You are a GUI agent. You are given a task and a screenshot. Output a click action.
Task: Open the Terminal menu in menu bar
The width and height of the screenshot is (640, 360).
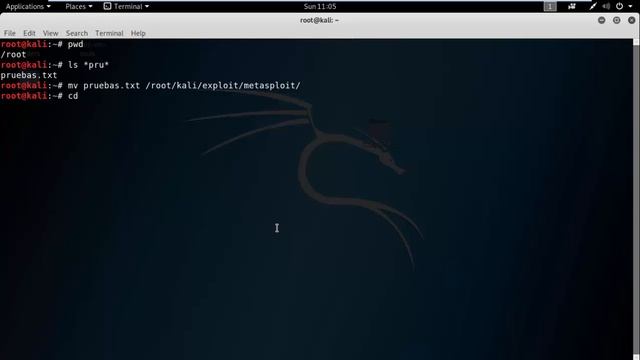[x=109, y=33]
